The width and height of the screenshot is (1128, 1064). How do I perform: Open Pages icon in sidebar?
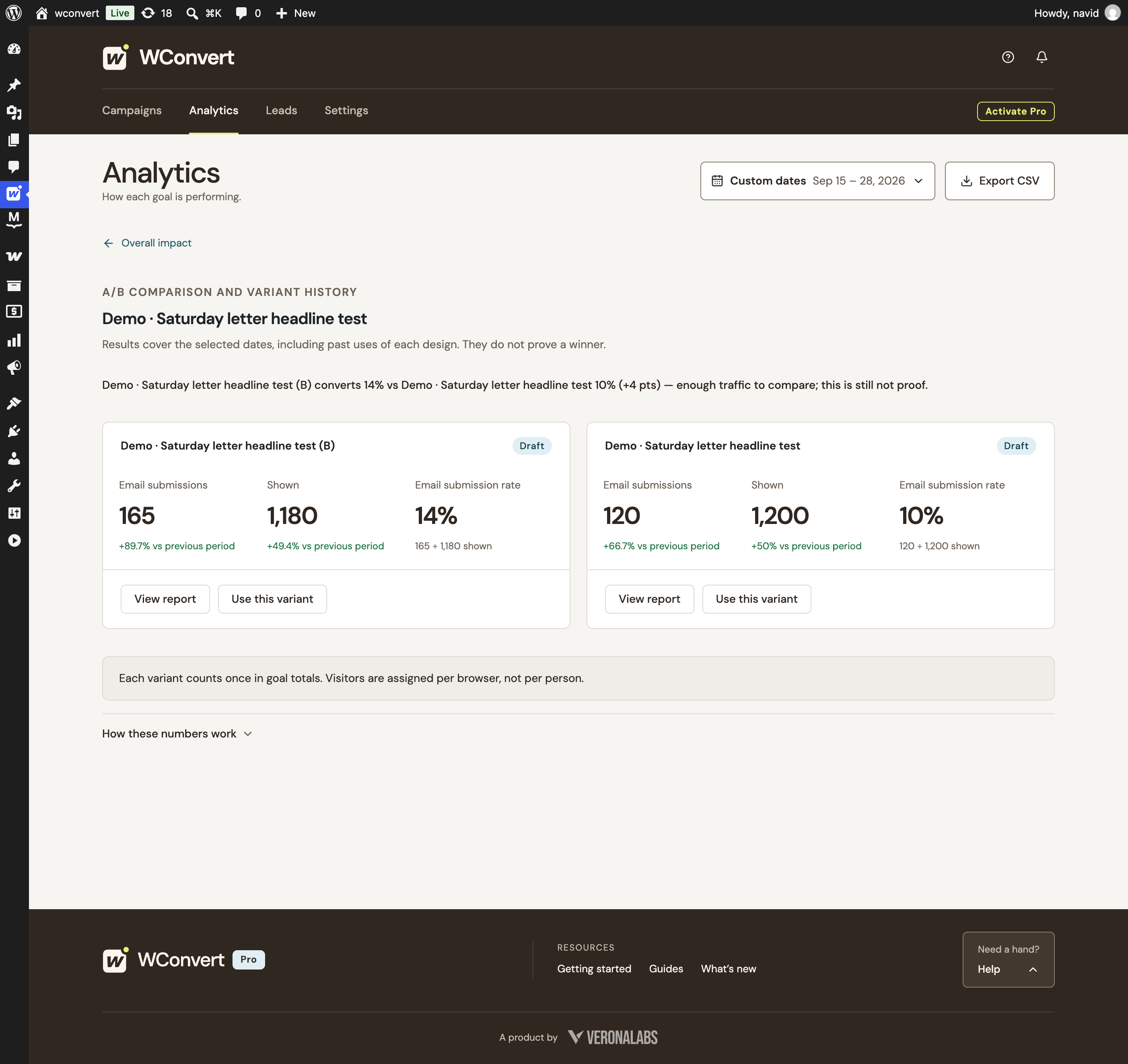14,140
